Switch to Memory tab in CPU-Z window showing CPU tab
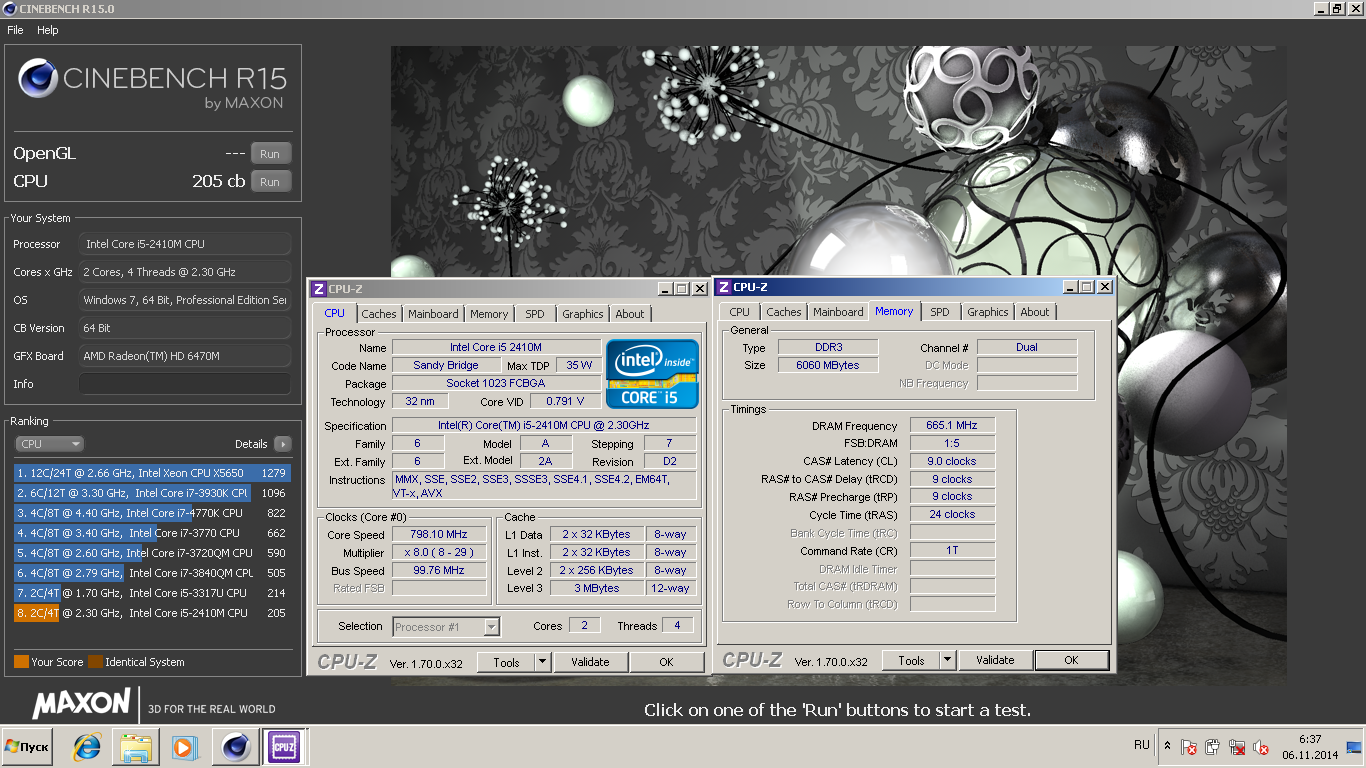1366x768 pixels. coord(489,314)
